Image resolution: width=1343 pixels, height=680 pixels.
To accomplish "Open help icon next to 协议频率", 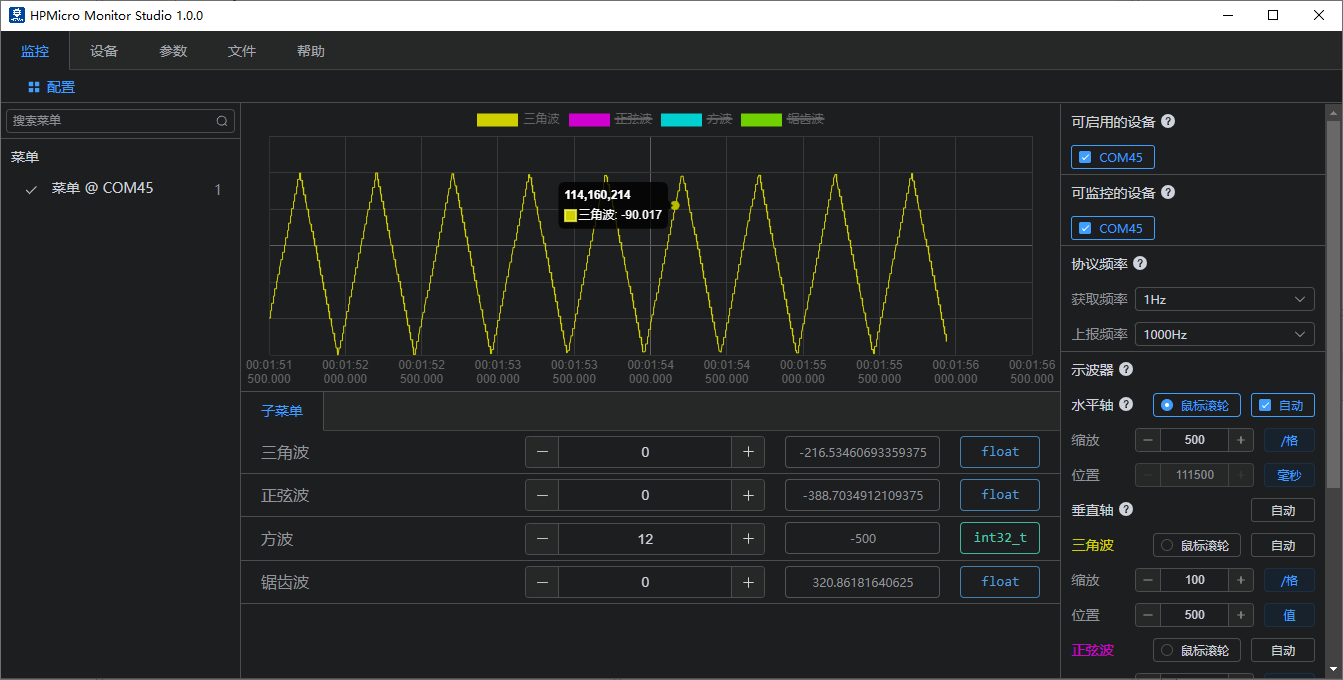I will tap(1140, 263).
